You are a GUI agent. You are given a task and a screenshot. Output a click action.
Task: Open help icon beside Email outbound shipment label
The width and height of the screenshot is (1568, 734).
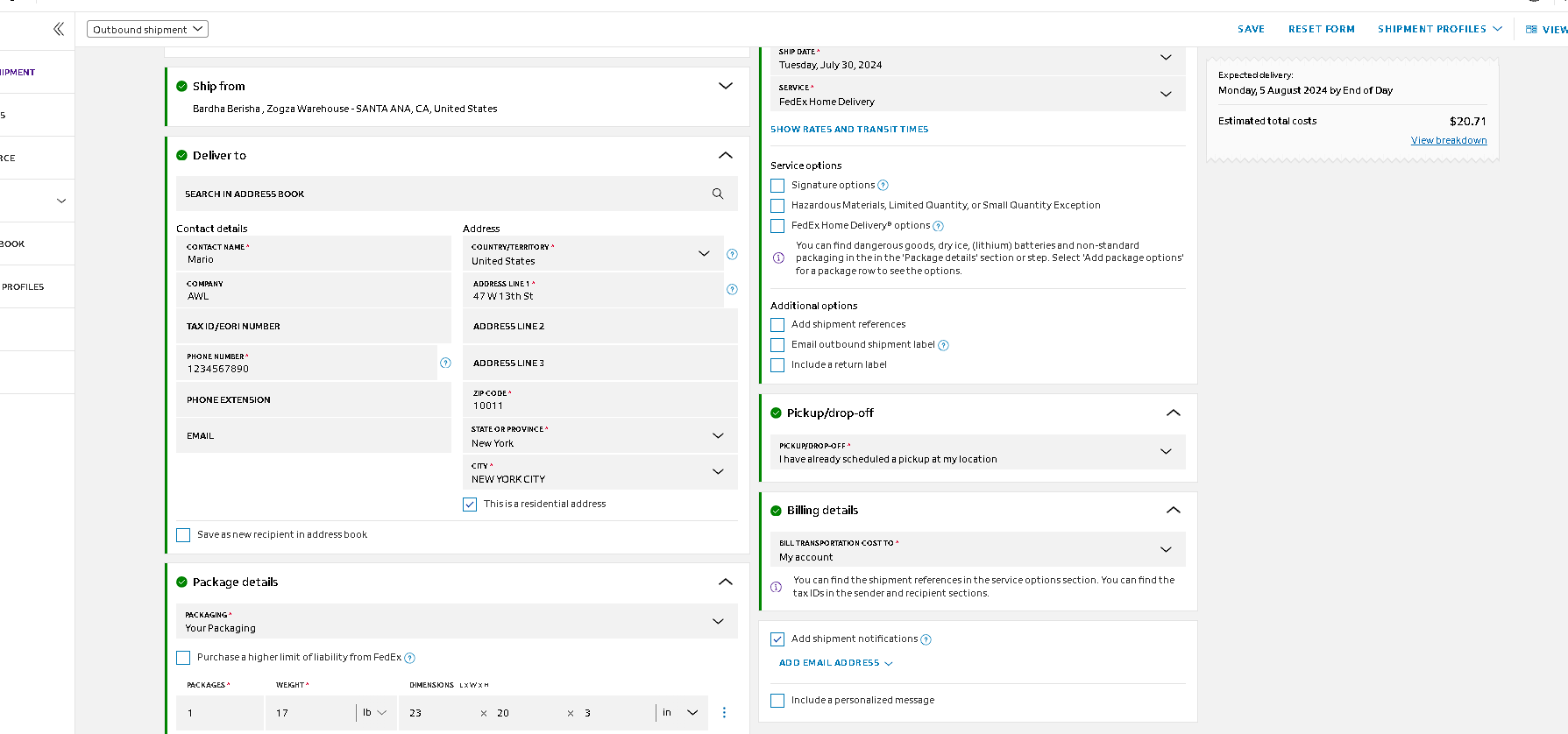click(943, 345)
